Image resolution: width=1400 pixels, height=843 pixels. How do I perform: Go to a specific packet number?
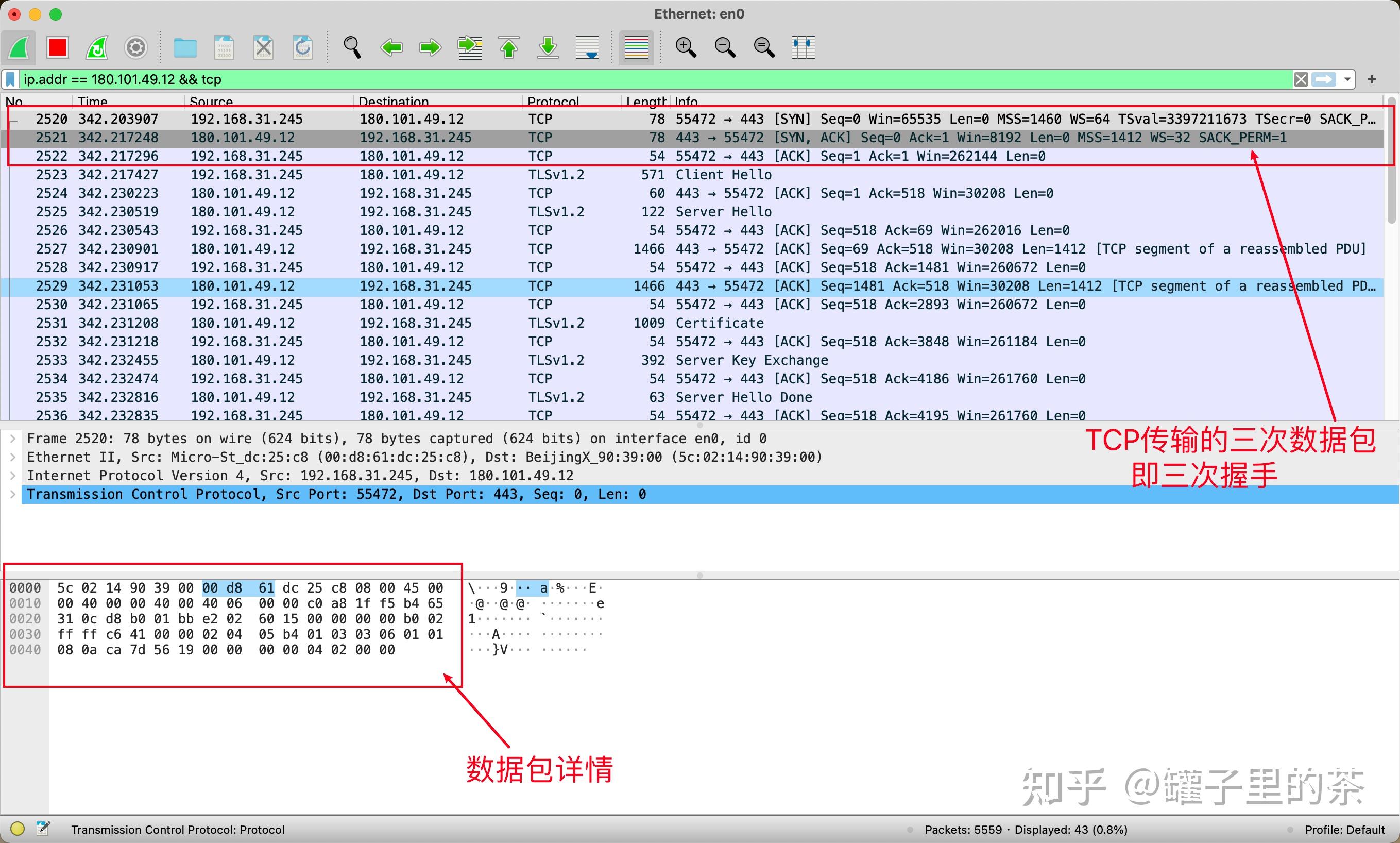[x=470, y=47]
